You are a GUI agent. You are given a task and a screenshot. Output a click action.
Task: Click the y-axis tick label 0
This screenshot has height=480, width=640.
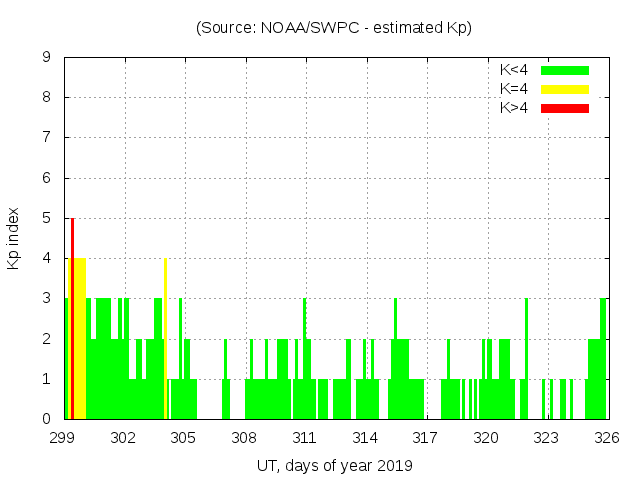pos(46,420)
